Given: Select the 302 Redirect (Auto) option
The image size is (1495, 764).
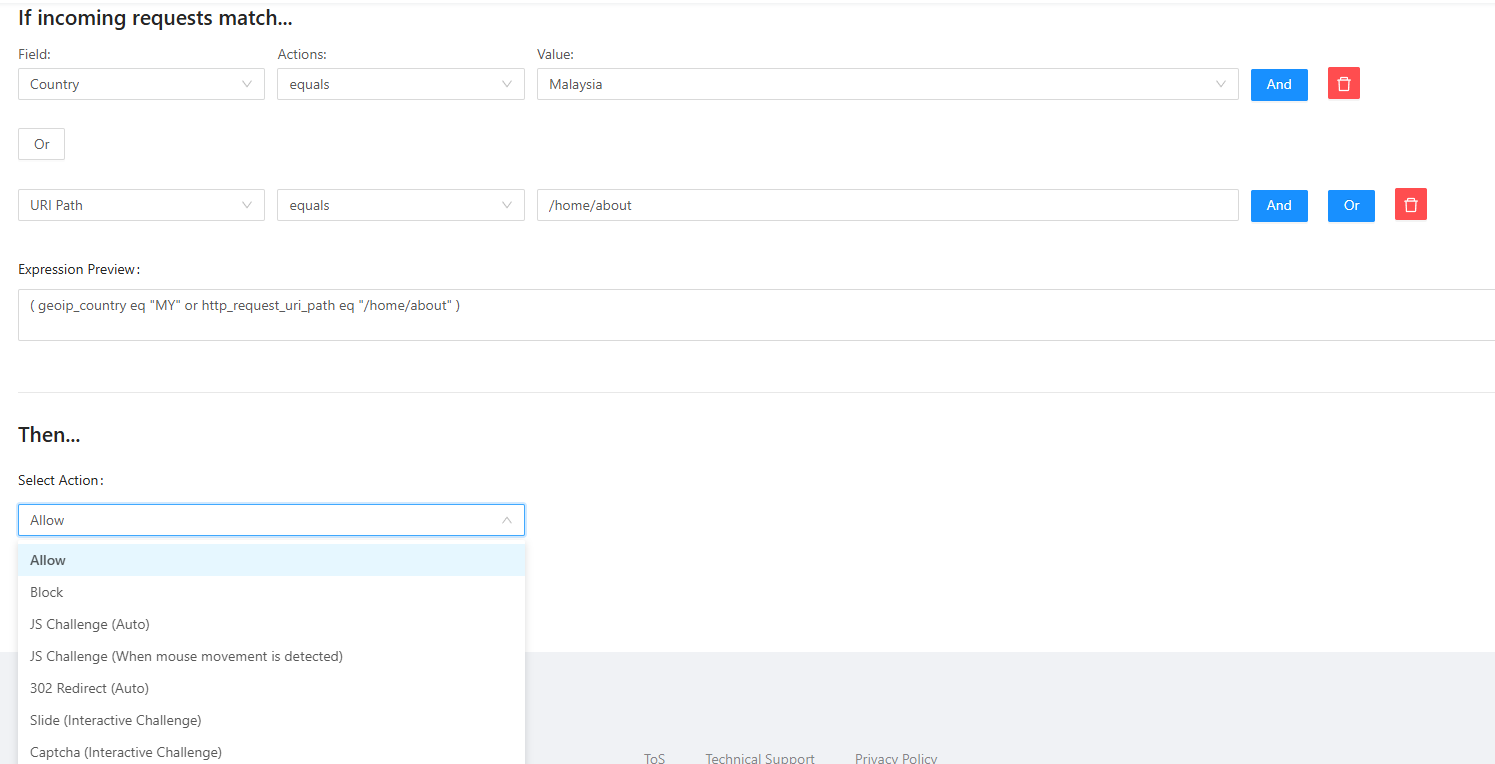Looking at the screenshot, I should point(89,688).
